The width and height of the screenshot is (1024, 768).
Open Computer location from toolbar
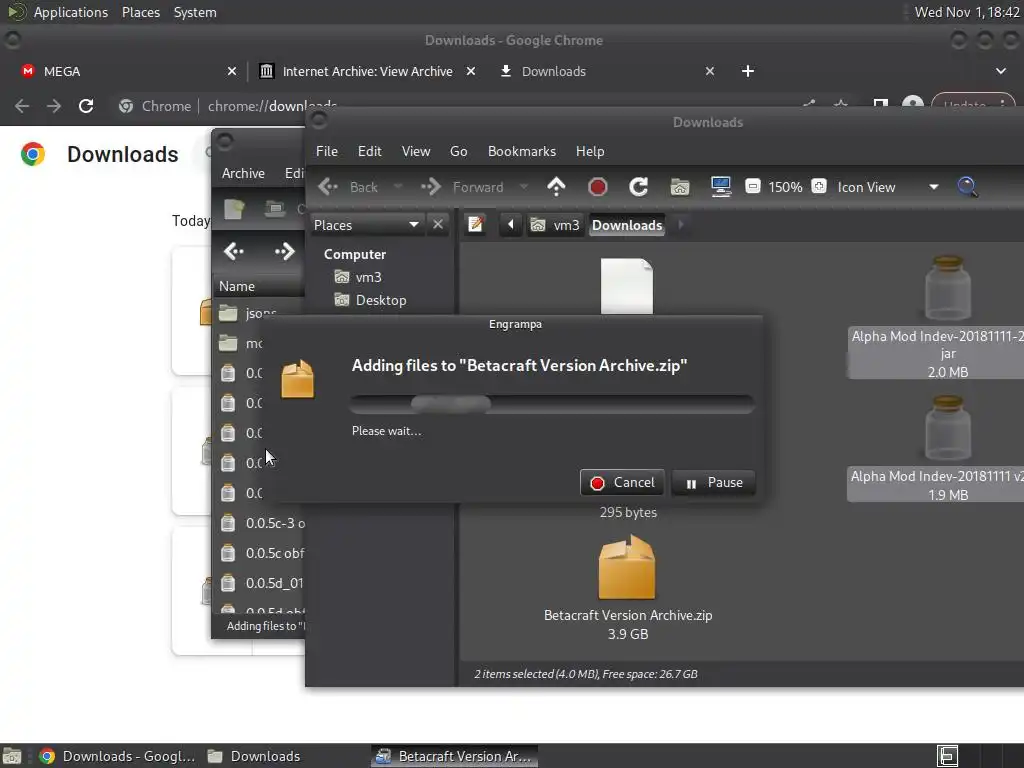click(720, 187)
